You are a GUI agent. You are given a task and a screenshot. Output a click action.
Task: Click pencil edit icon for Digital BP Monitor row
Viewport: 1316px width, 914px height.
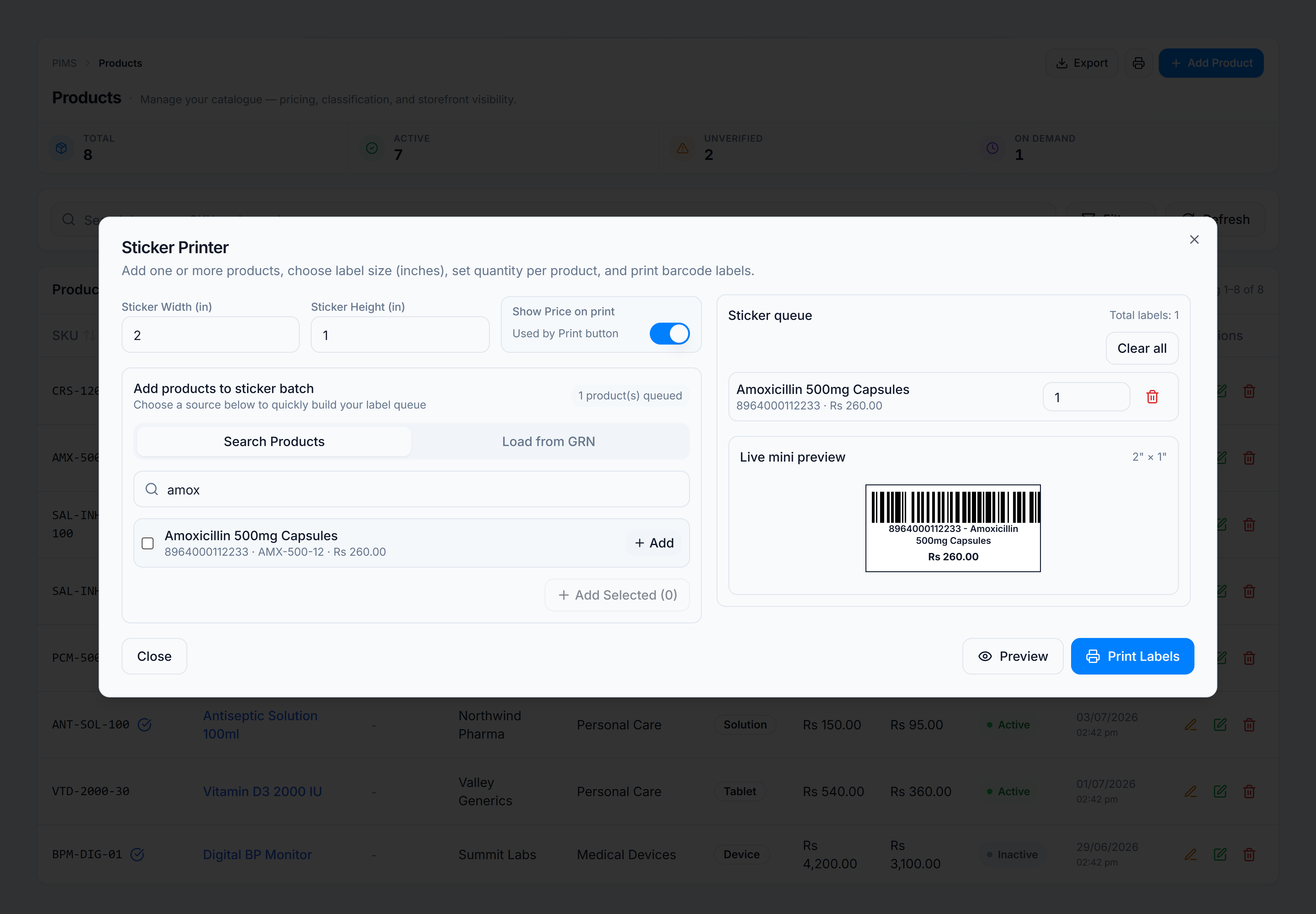[x=1190, y=855]
